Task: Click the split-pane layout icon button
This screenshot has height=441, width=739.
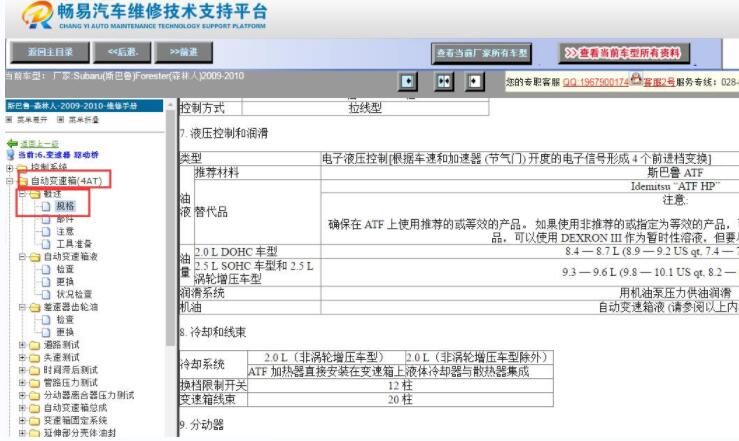Action: (x=443, y=82)
